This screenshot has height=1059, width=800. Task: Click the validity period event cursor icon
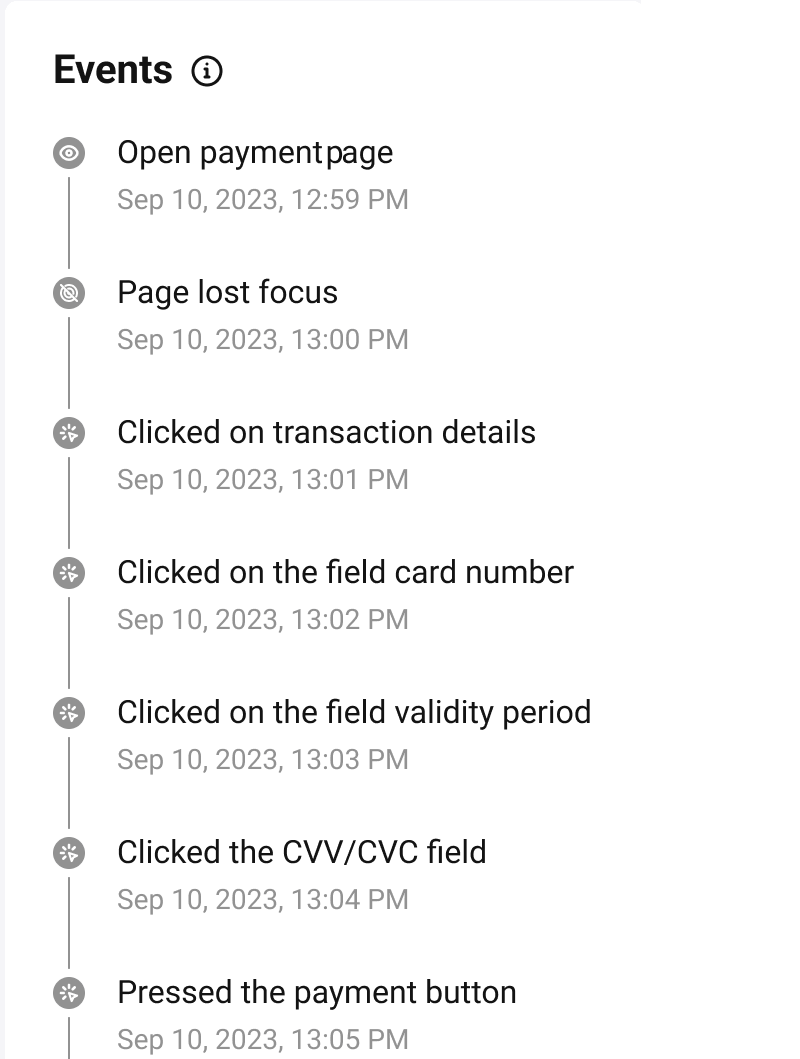click(x=69, y=713)
